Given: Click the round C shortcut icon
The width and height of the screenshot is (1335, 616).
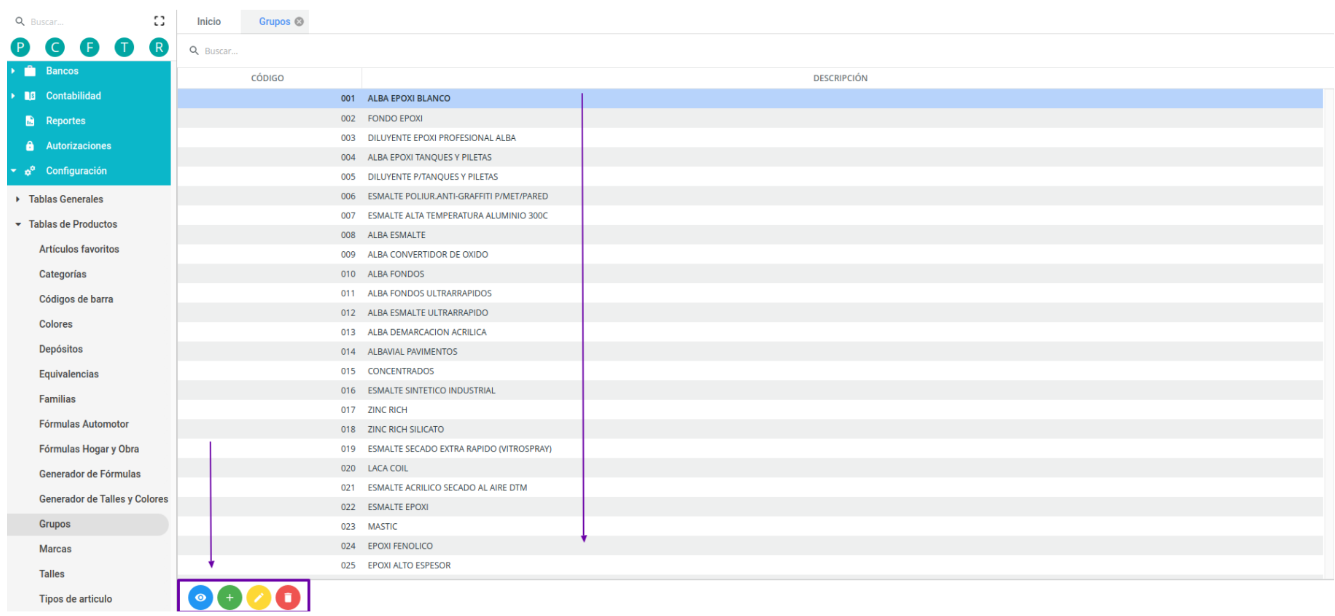Looking at the screenshot, I should coord(55,47).
